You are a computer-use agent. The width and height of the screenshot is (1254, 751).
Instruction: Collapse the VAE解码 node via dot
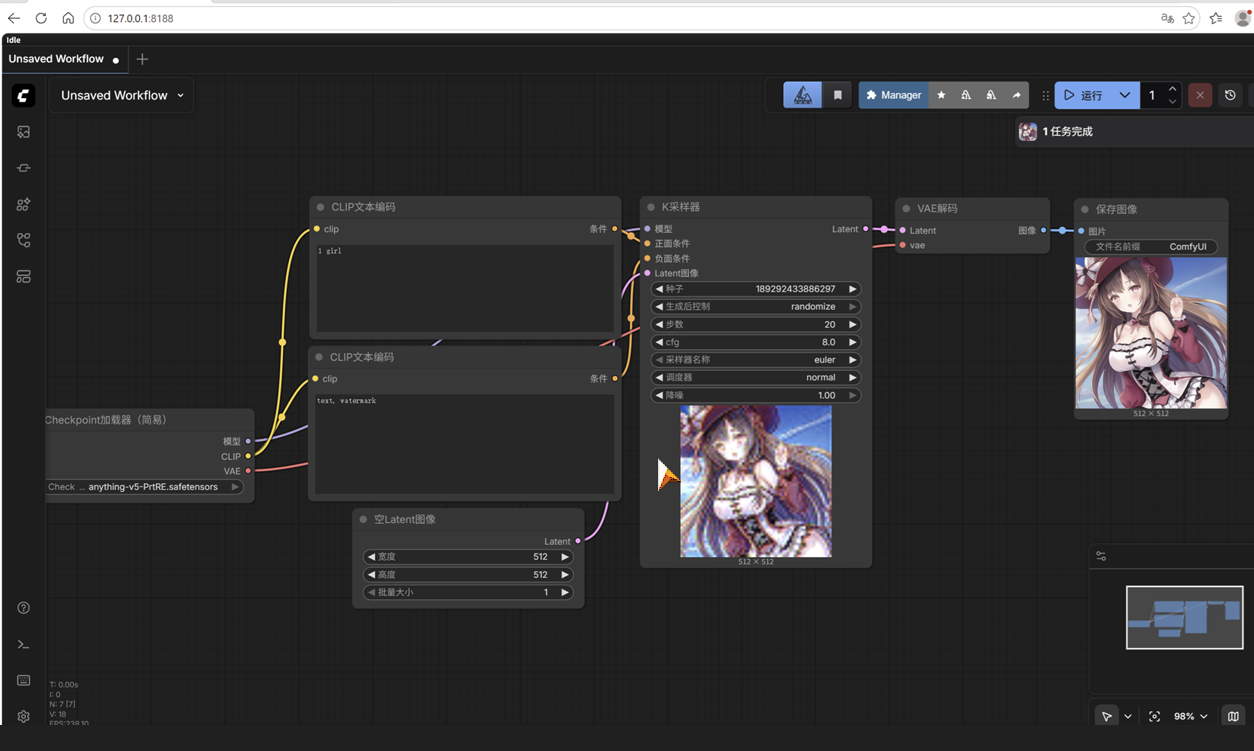(906, 209)
